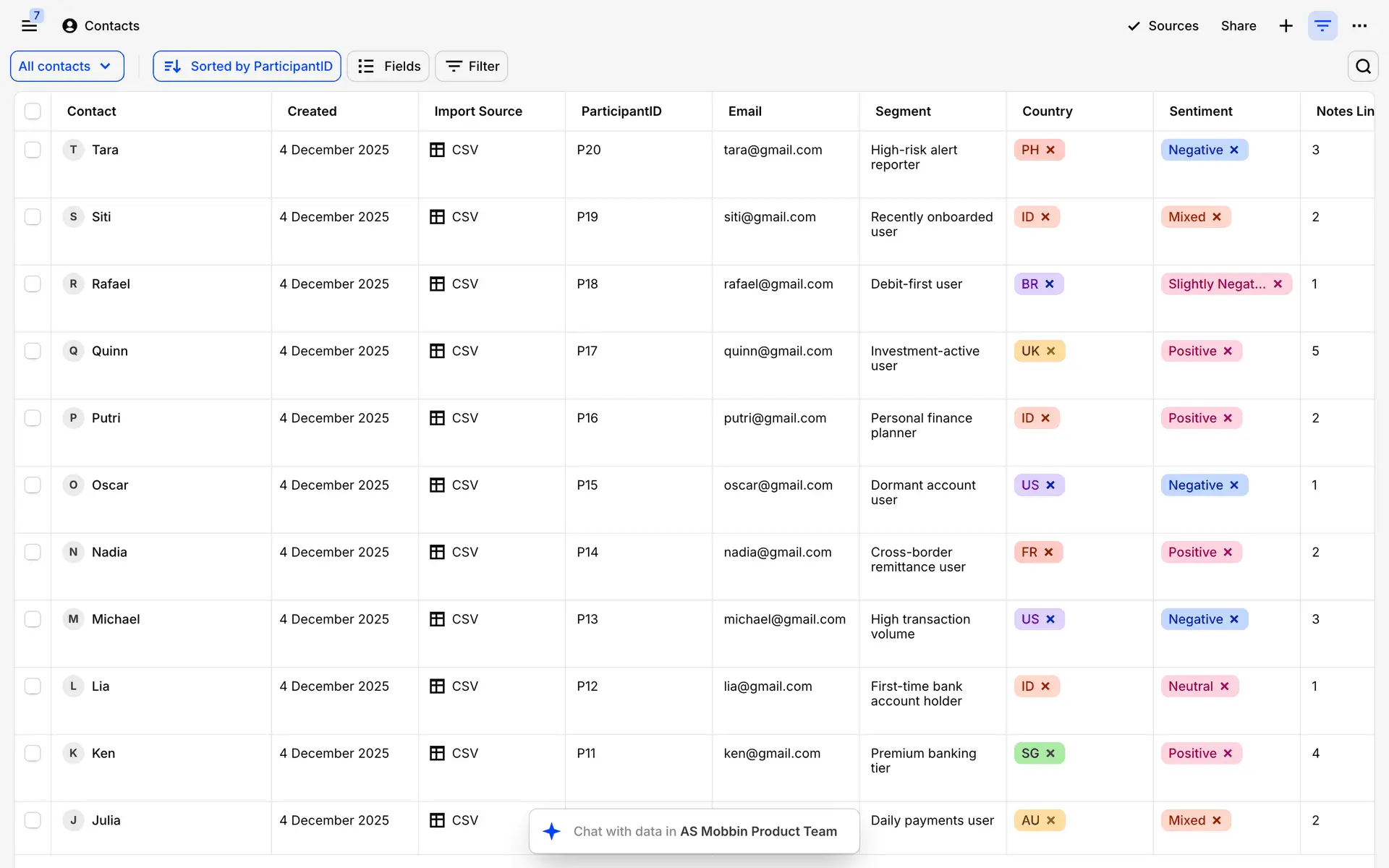Click the Filter button
The image size is (1389, 868).
tap(472, 67)
